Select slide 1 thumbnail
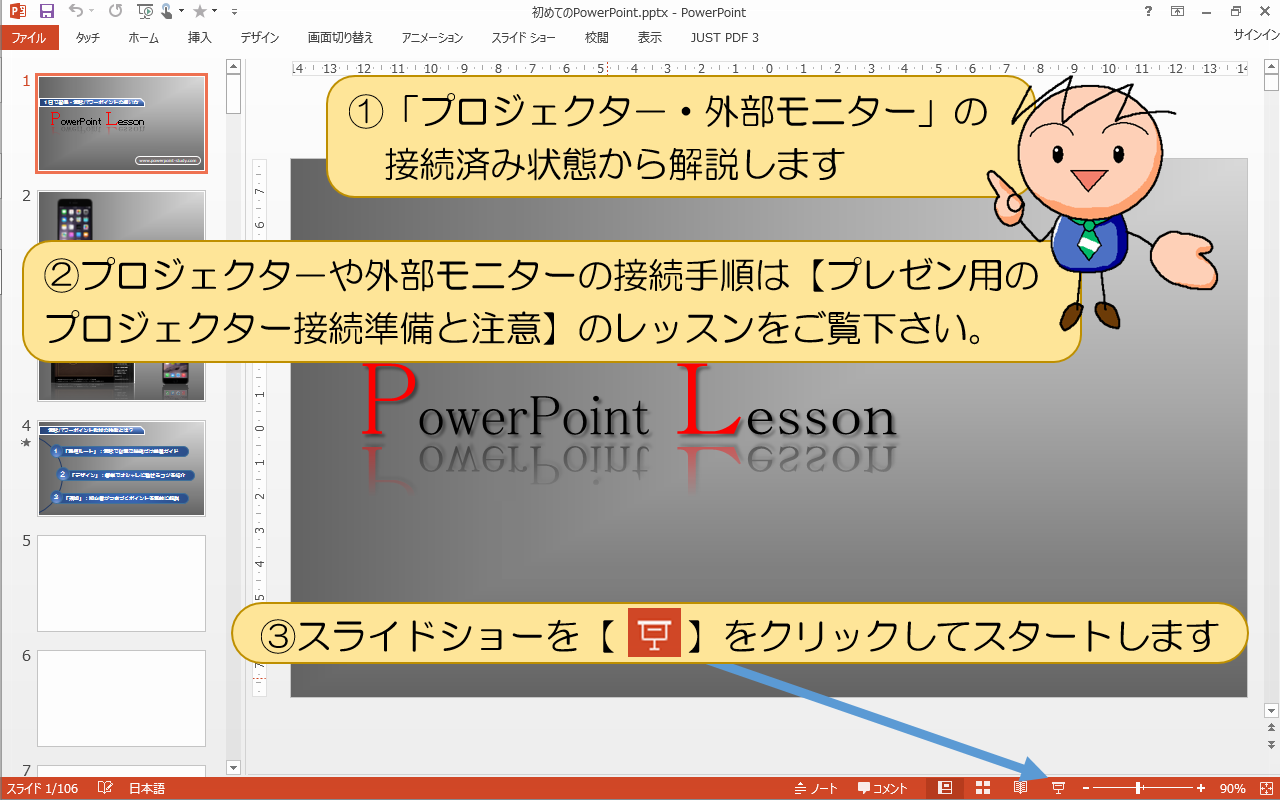The height and width of the screenshot is (800, 1280). 121,122
